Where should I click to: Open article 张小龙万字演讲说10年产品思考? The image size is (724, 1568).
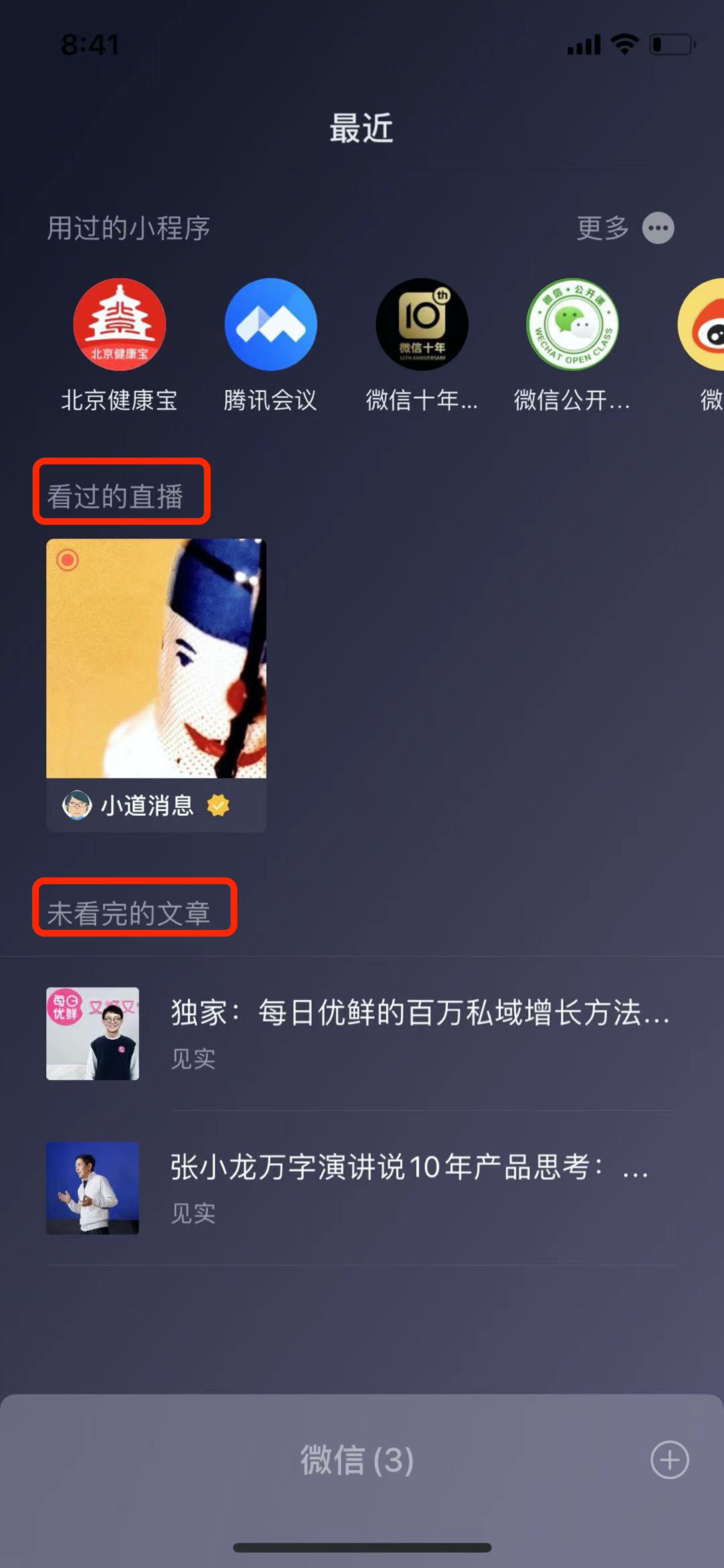pos(409,1167)
